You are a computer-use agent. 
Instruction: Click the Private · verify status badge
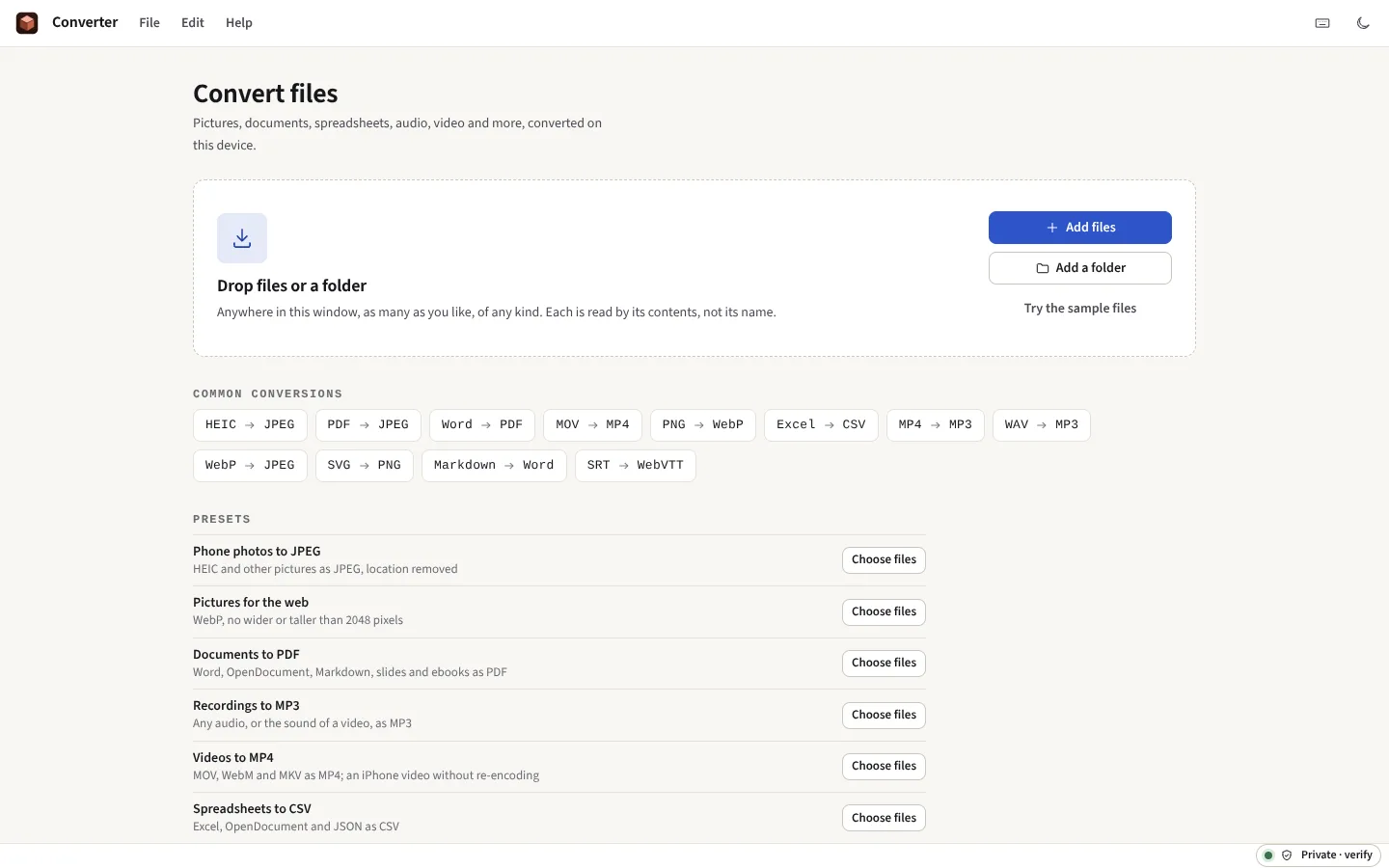[x=1319, y=855]
